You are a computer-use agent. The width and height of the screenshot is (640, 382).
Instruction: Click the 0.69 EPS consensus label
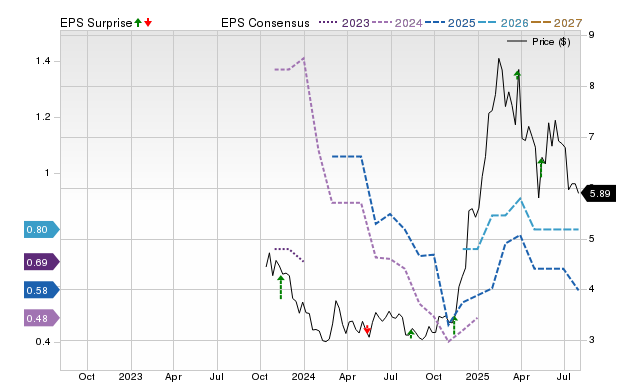pos(41,262)
